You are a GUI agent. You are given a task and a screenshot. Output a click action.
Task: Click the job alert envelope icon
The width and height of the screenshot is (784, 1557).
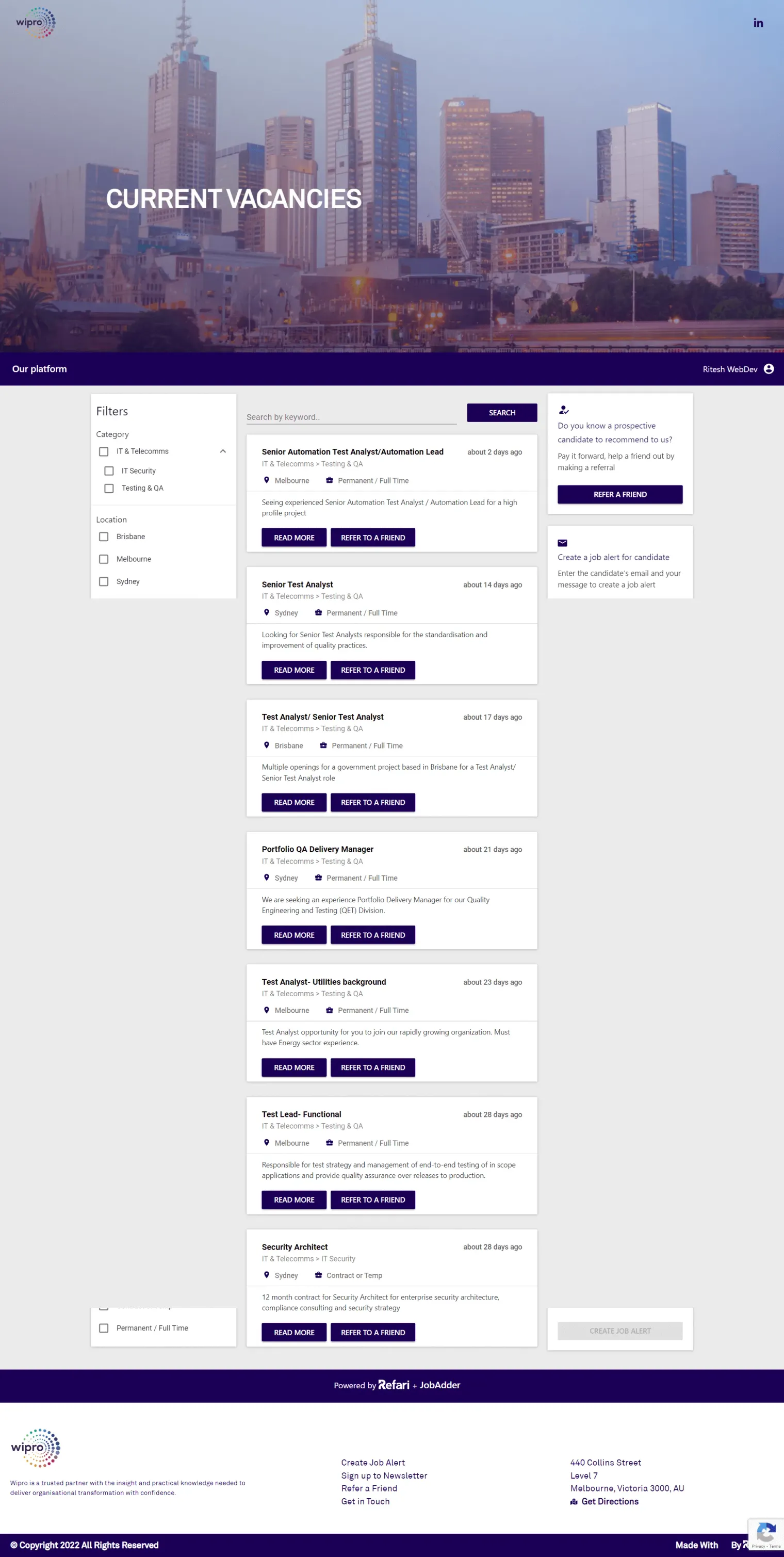click(x=562, y=543)
